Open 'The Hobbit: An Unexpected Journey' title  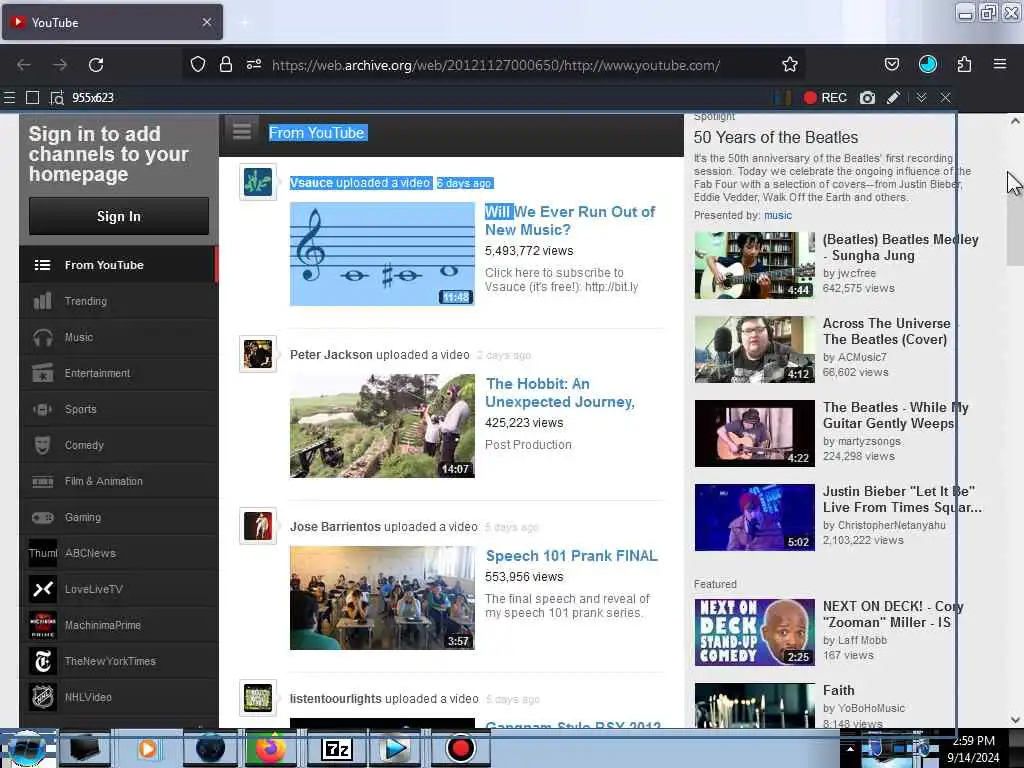tap(560, 392)
